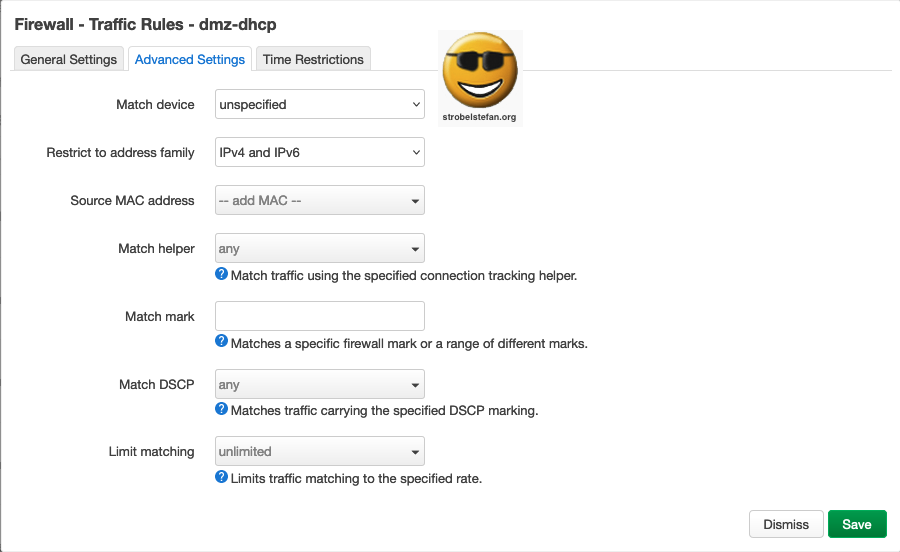Click the strobelstefan.org caption text
This screenshot has width=900, height=552.
tap(480, 117)
